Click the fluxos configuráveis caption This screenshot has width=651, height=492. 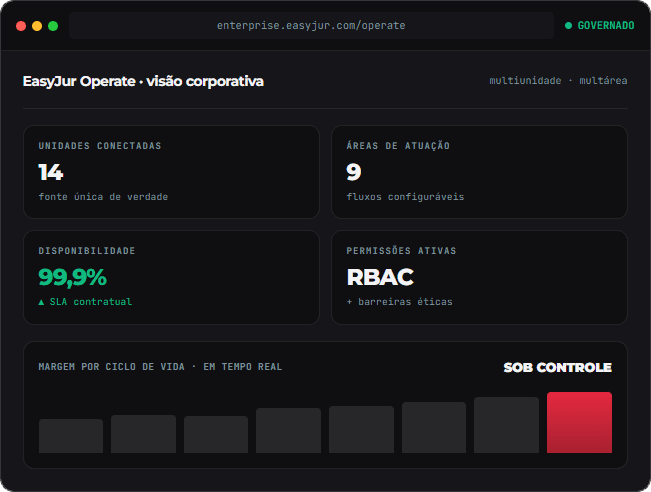coord(405,197)
